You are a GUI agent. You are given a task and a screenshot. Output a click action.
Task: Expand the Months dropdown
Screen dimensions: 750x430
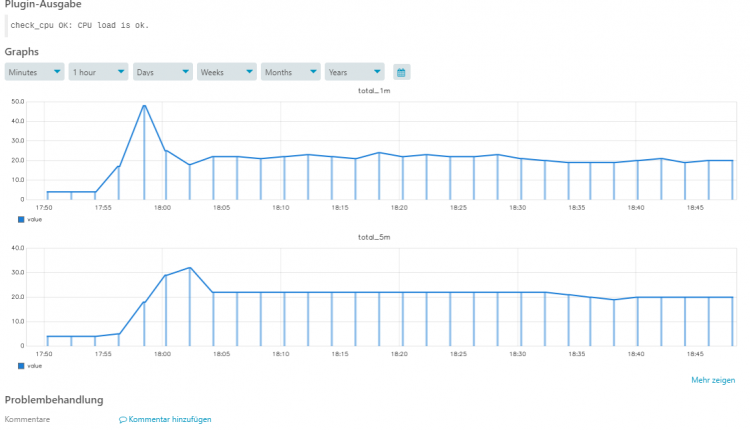pos(291,72)
